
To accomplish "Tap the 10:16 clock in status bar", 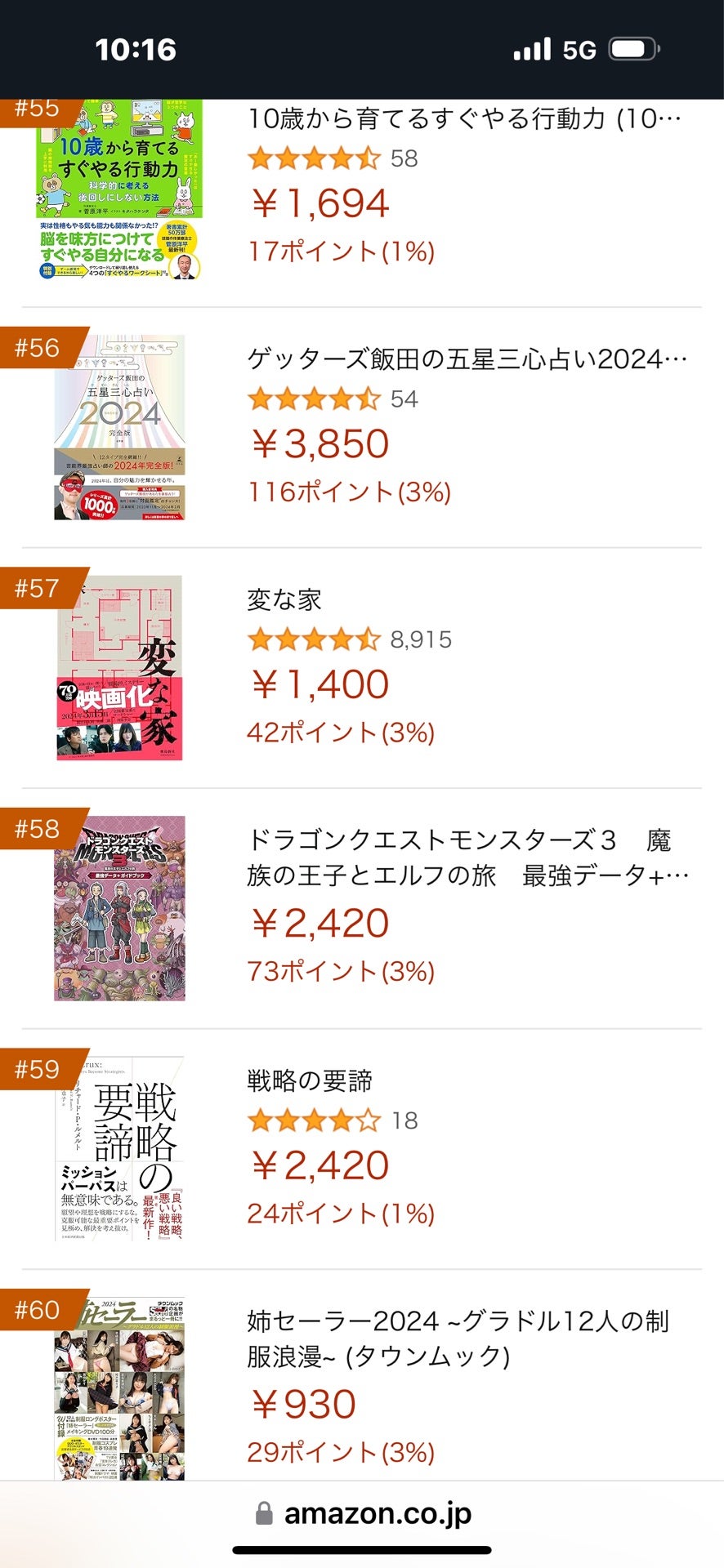I will pyautogui.click(x=136, y=50).
